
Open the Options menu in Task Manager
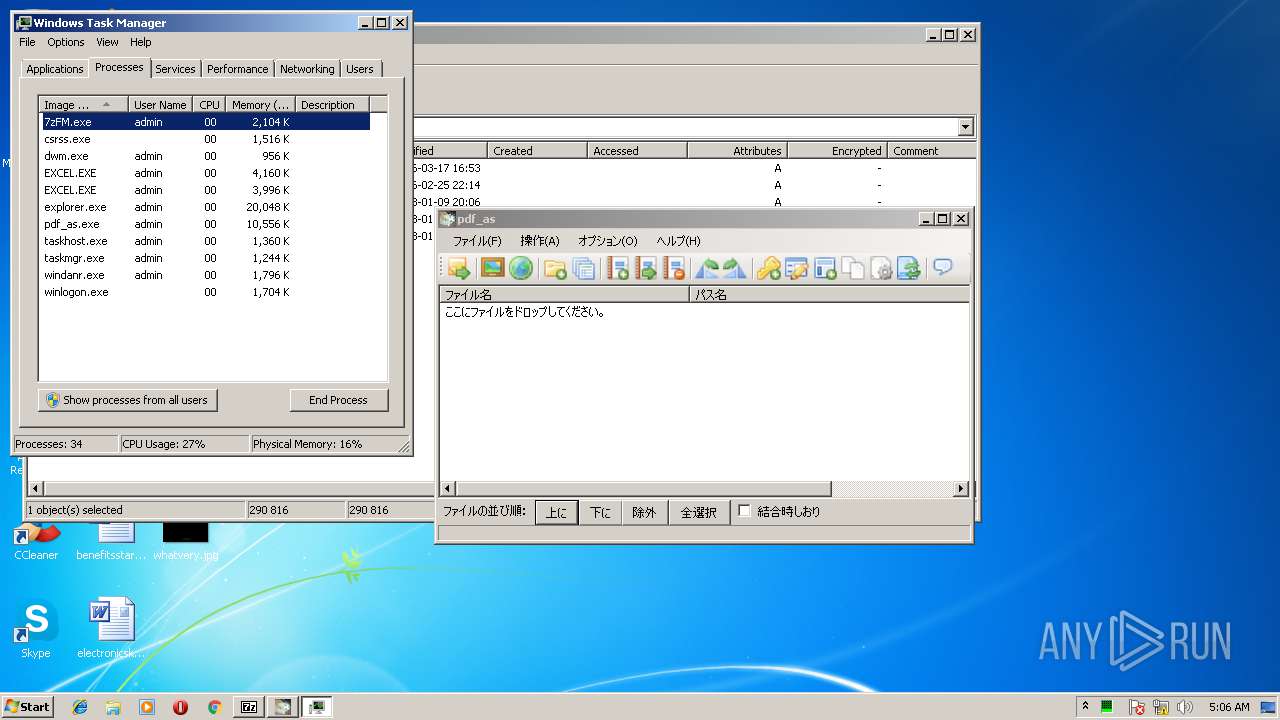(x=66, y=42)
